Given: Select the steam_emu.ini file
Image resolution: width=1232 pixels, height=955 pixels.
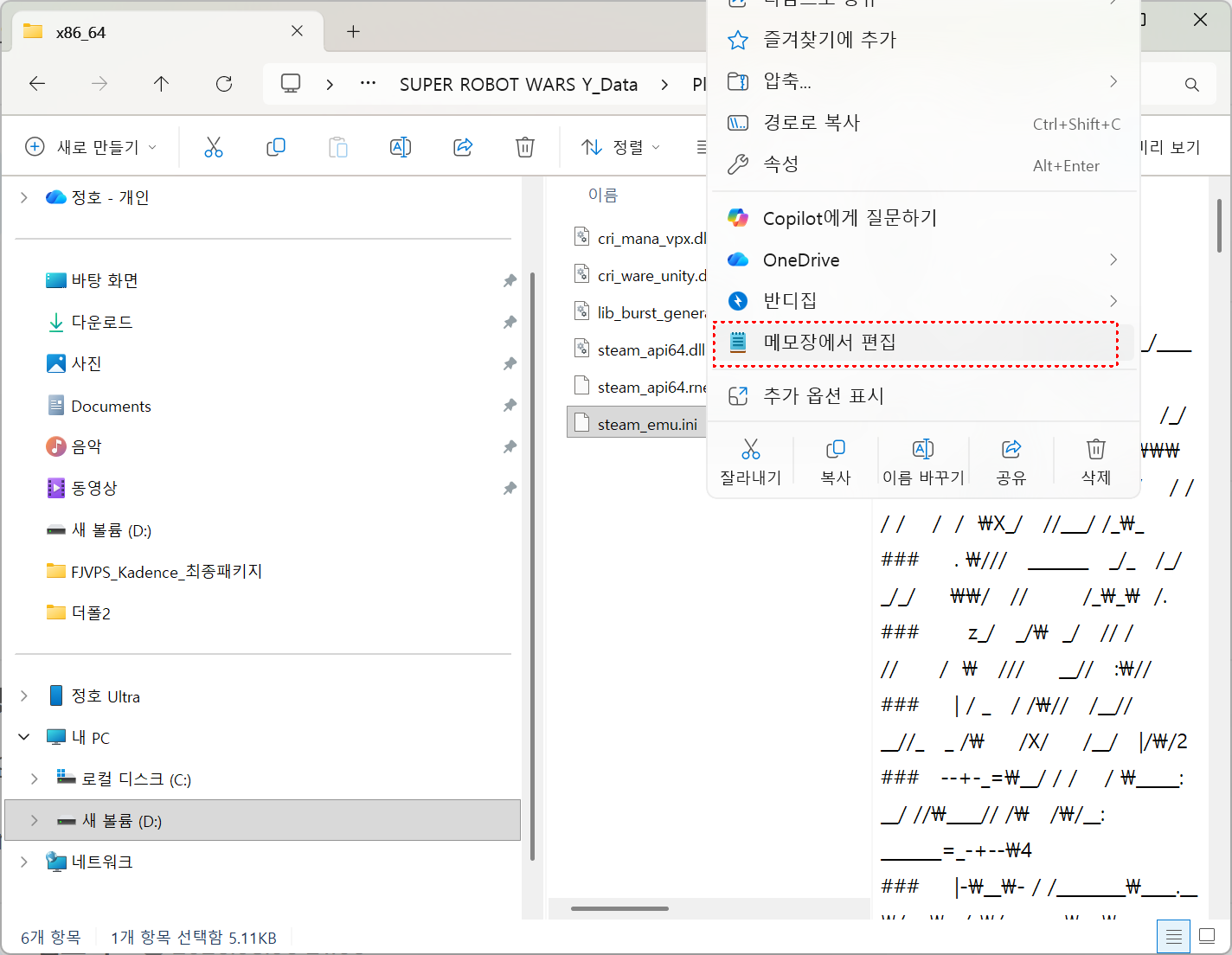Looking at the screenshot, I should [x=638, y=424].
